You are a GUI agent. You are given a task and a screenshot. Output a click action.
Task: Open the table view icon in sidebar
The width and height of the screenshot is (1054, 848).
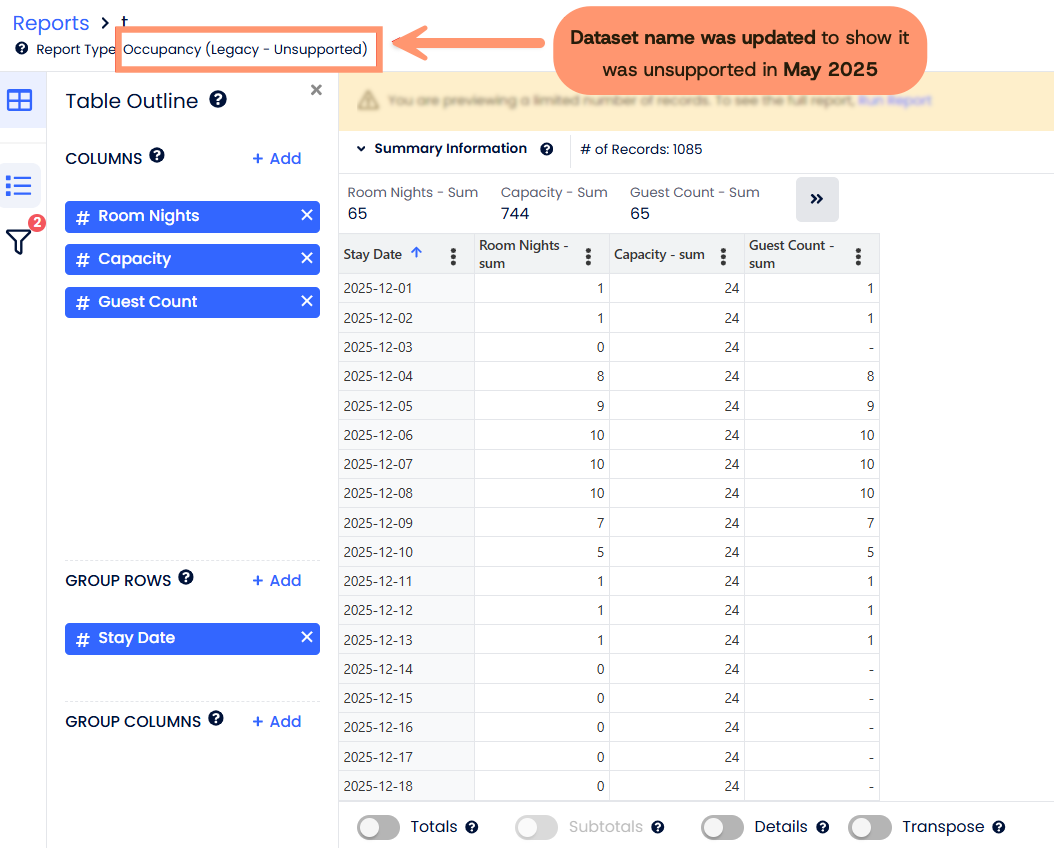pos(20,100)
